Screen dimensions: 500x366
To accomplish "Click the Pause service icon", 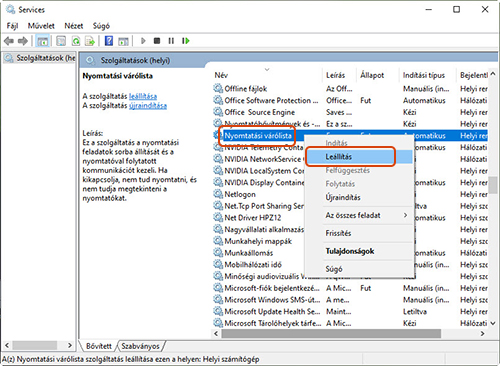I will 171,41.
